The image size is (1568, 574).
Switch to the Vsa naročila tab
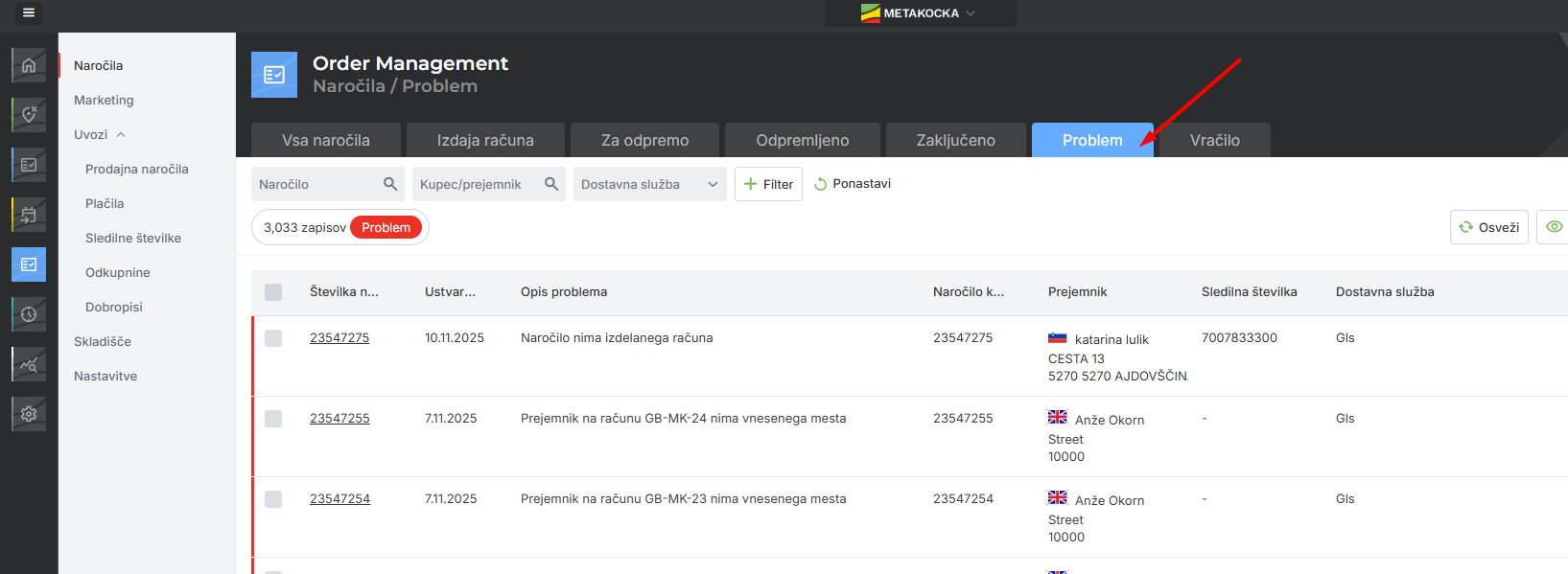pyautogui.click(x=325, y=140)
